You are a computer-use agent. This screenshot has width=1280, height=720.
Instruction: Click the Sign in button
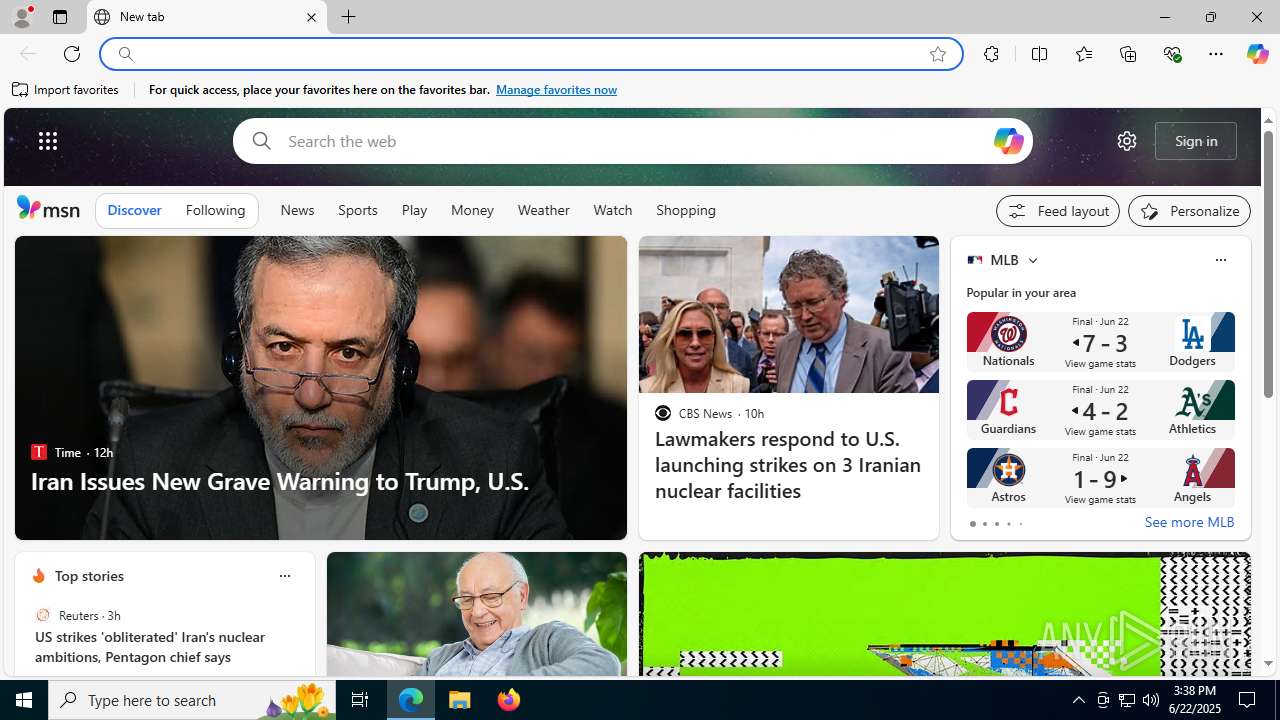[x=1195, y=141]
